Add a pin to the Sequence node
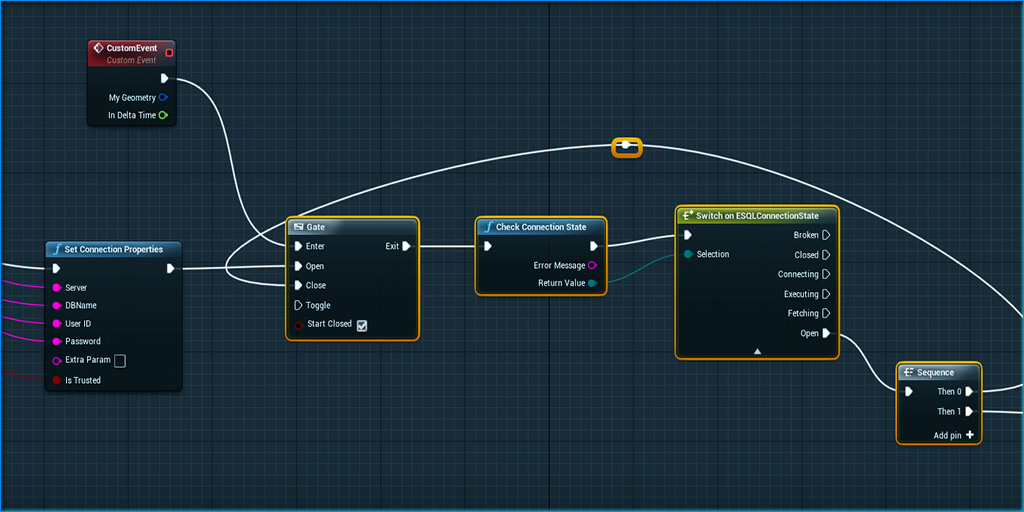Image resolution: width=1024 pixels, height=512 pixels. click(969, 435)
